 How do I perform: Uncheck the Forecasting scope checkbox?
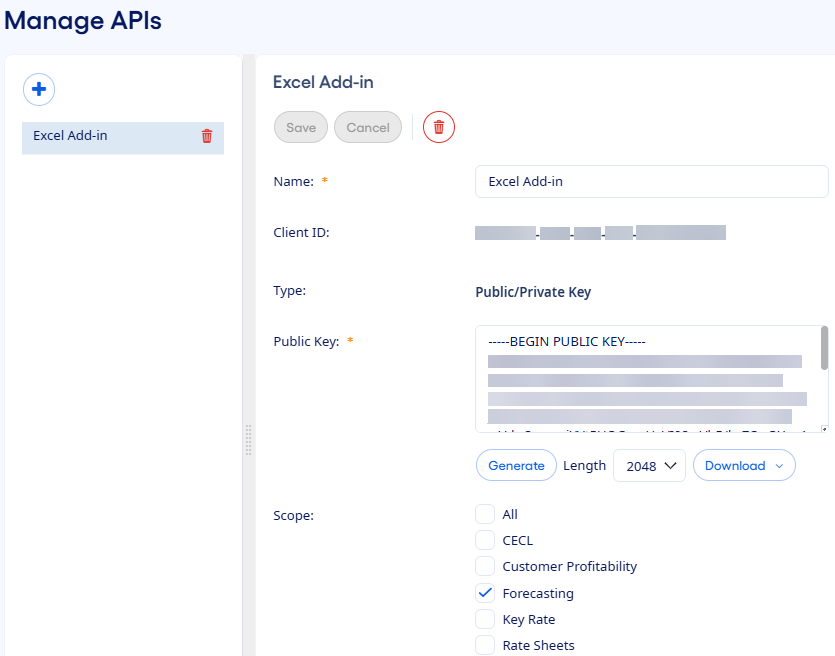point(485,593)
